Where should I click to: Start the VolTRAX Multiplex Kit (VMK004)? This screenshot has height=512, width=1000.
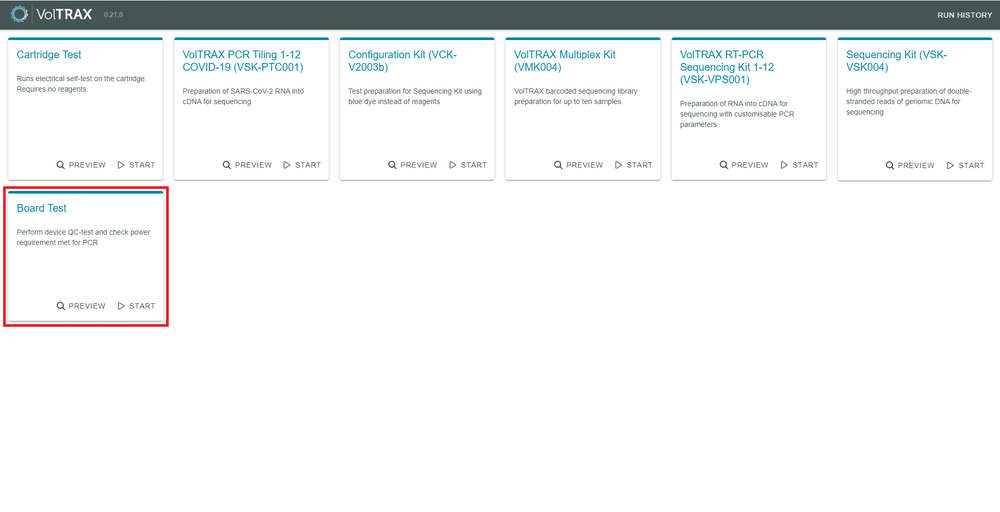coord(634,165)
